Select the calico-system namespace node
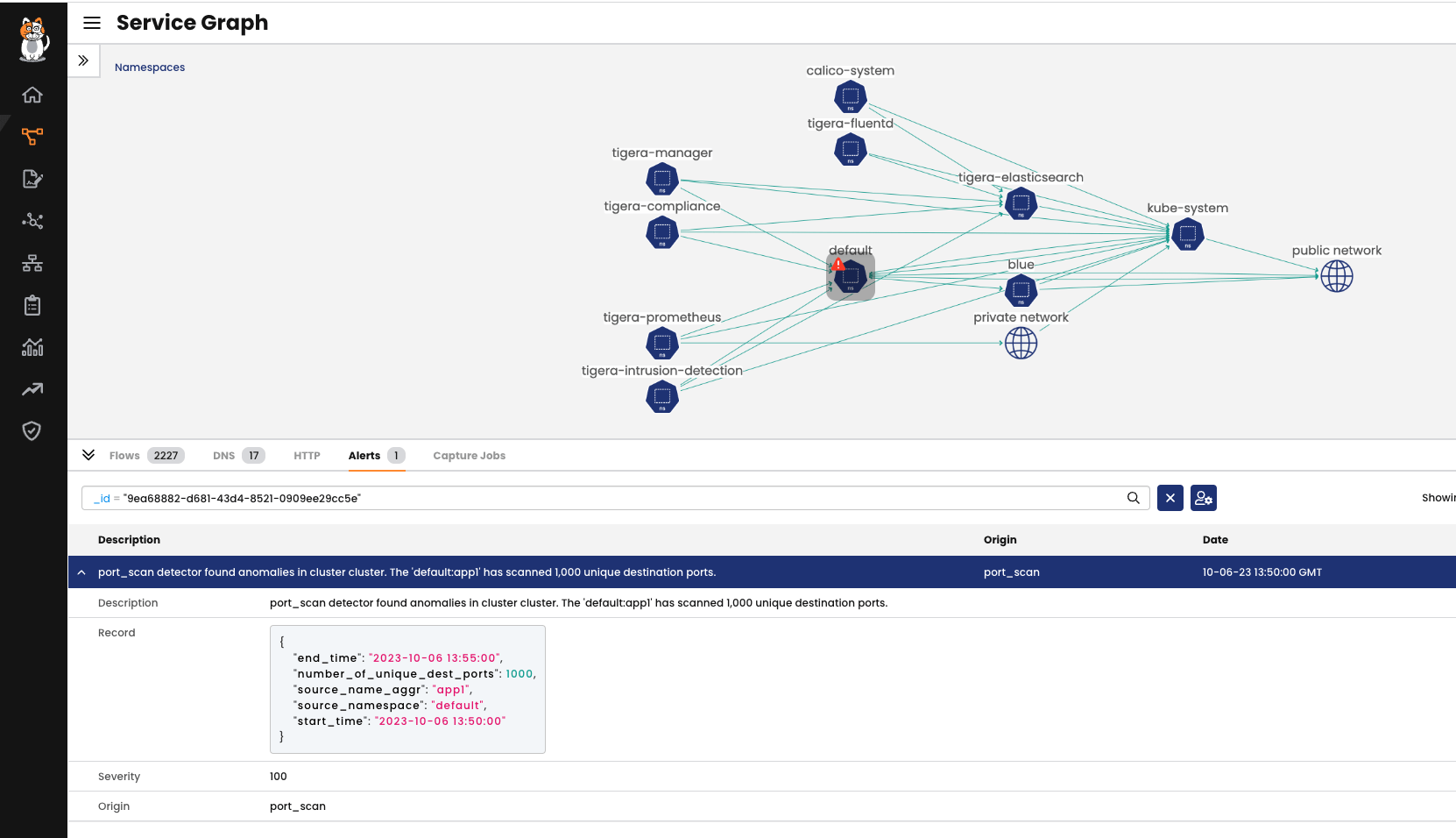This screenshot has height=838, width=1456. tap(851, 96)
